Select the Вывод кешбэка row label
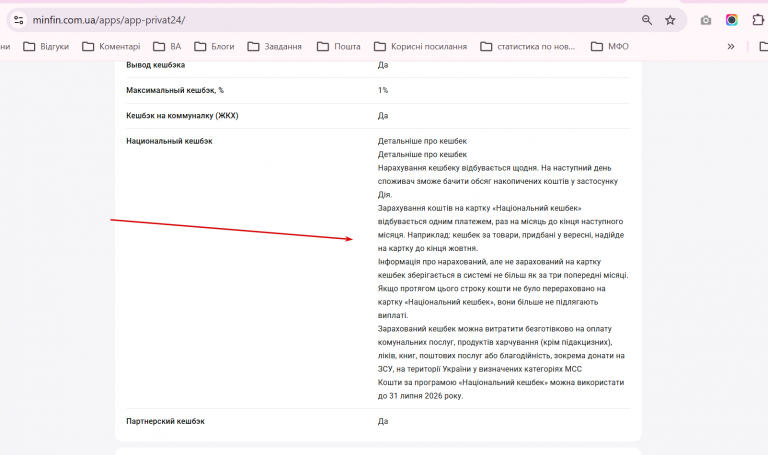 (156, 65)
